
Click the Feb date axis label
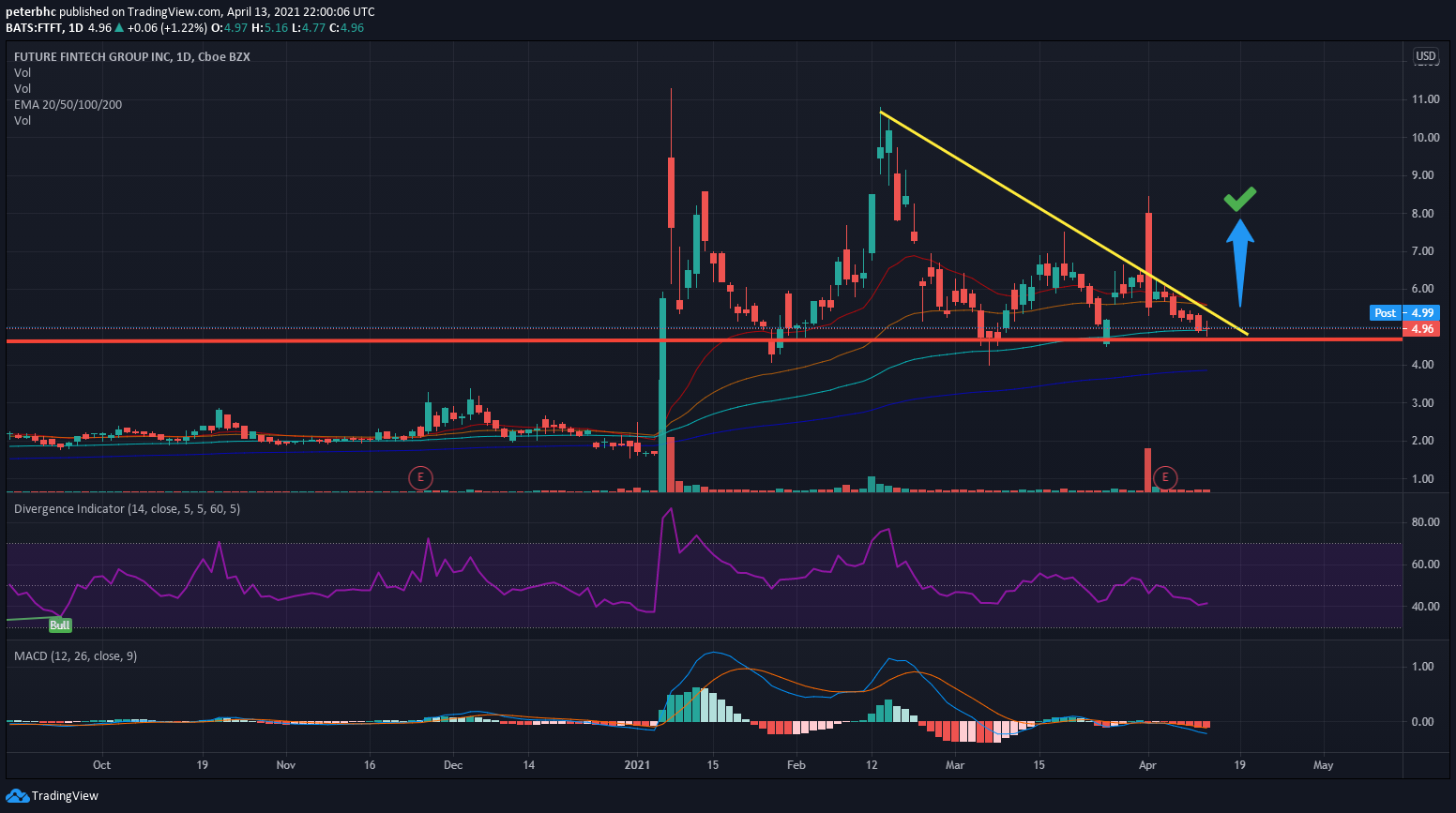click(x=796, y=765)
